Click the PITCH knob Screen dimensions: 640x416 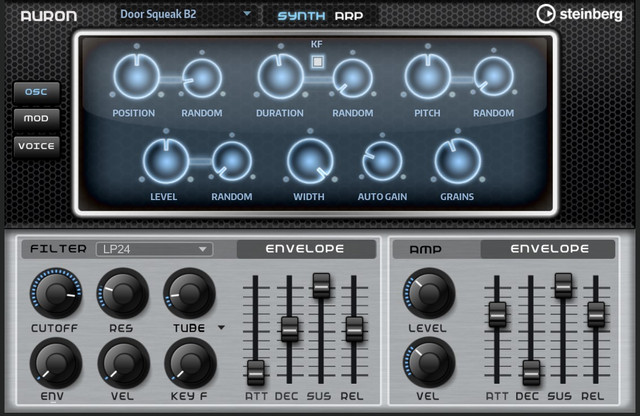pyautogui.click(x=427, y=76)
